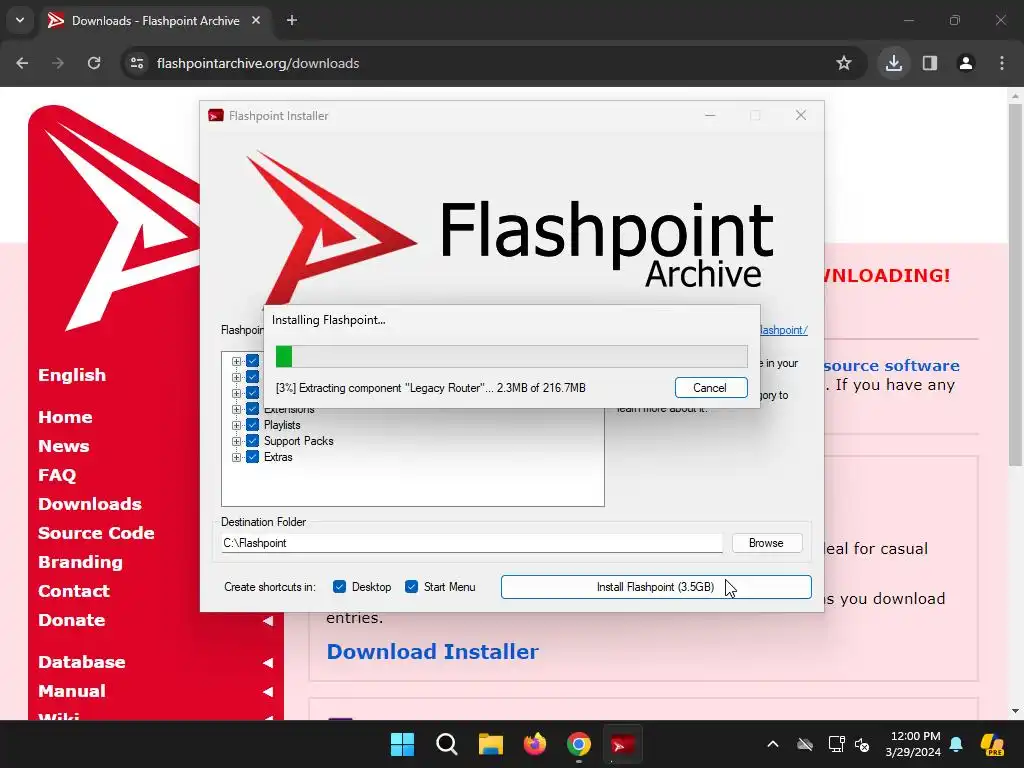The image size is (1024, 768).
Task: Switch to Flashpoint Installer taskbar icon
Action: 622,744
